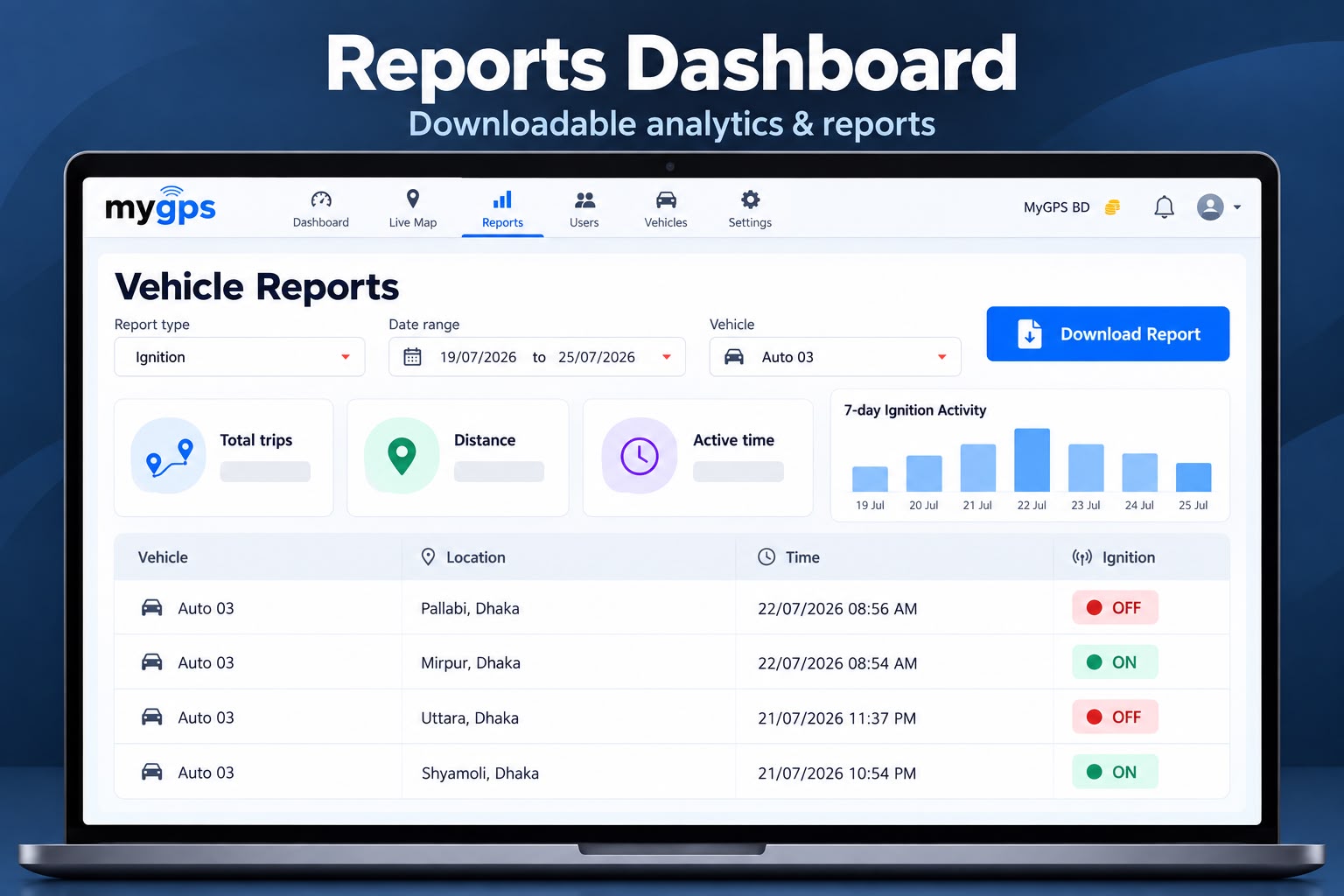Click the start date 19/07/2026

[478, 357]
